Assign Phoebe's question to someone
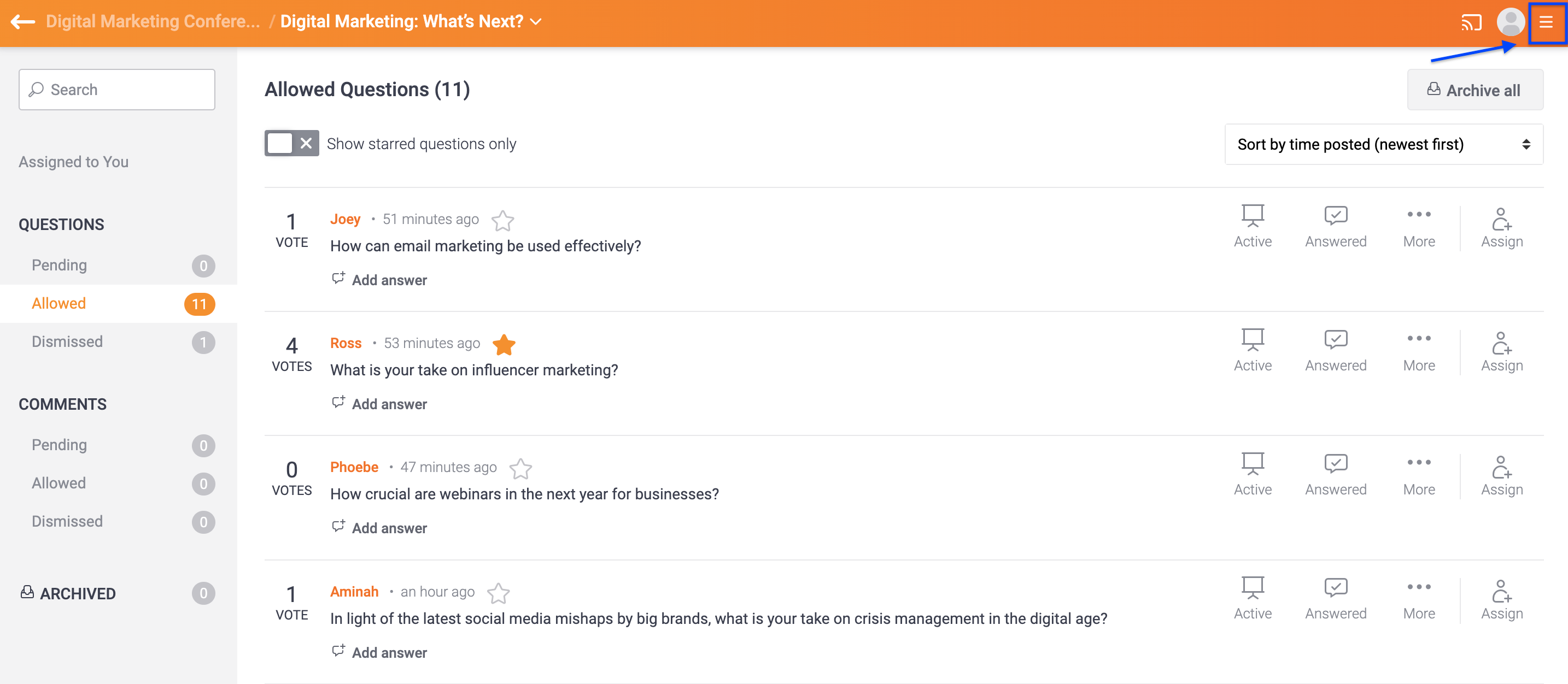The height and width of the screenshot is (684, 1568). (1501, 474)
